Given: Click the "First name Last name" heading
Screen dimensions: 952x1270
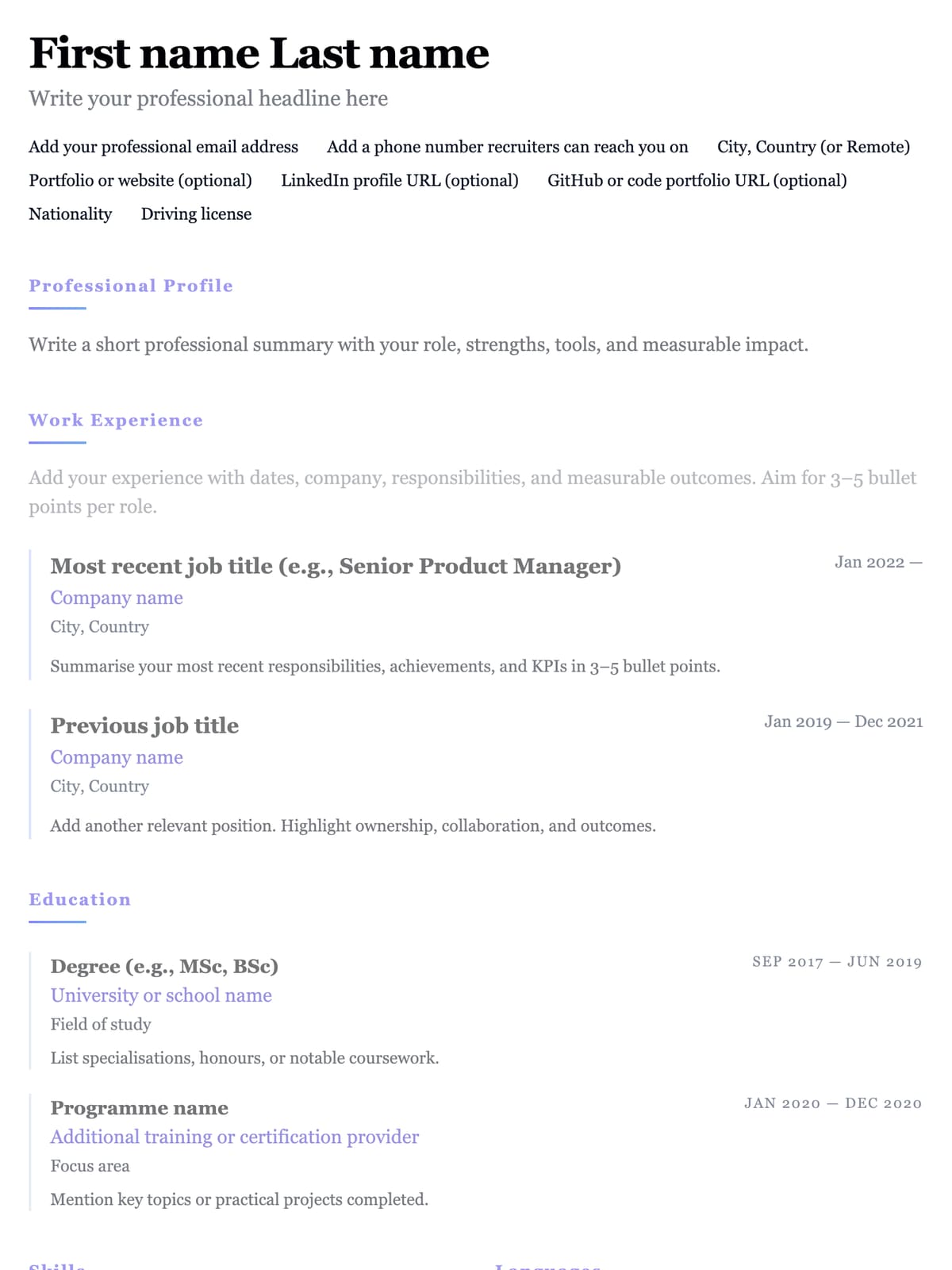Looking at the screenshot, I should coord(259,54).
